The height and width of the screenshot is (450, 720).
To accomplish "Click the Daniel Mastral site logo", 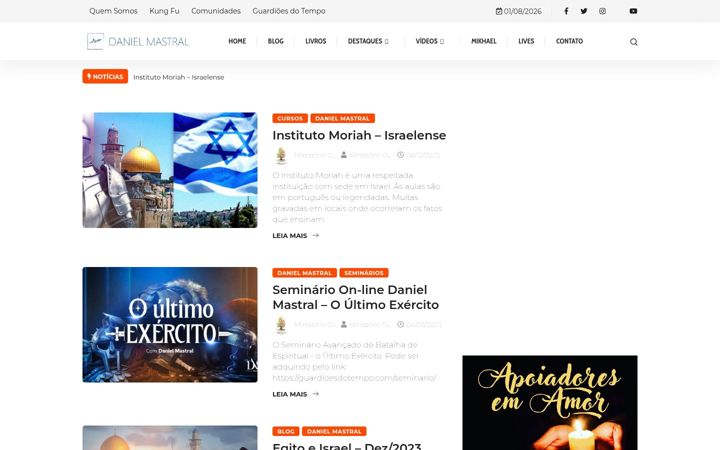I will tap(138, 41).
